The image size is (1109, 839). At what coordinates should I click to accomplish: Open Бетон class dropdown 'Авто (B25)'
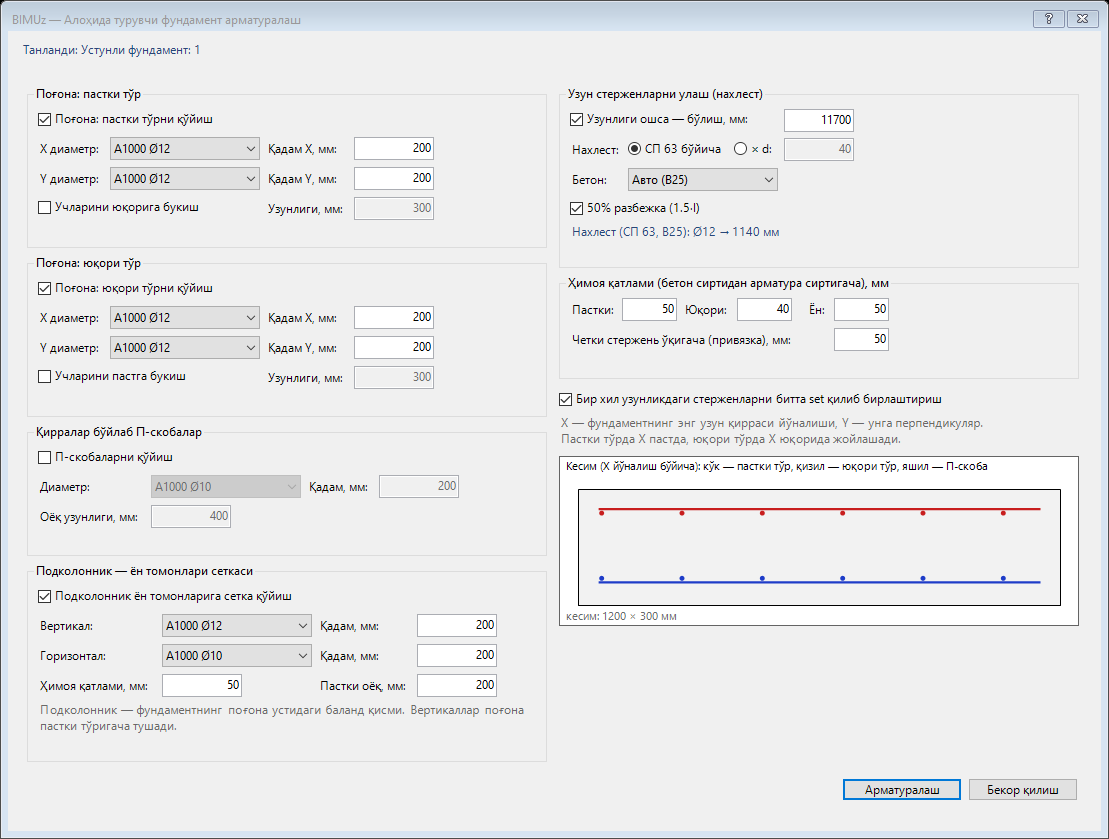pos(702,180)
